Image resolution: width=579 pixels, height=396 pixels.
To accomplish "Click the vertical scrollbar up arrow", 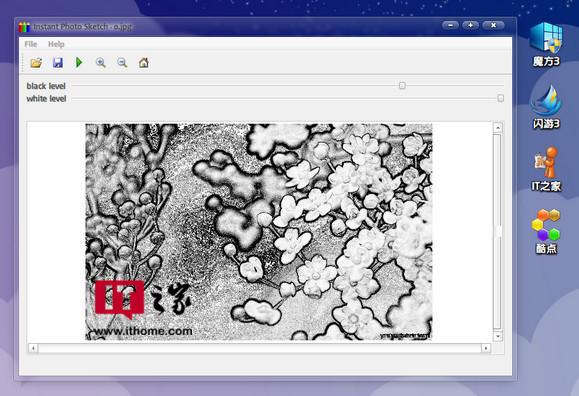I will click(x=498, y=128).
